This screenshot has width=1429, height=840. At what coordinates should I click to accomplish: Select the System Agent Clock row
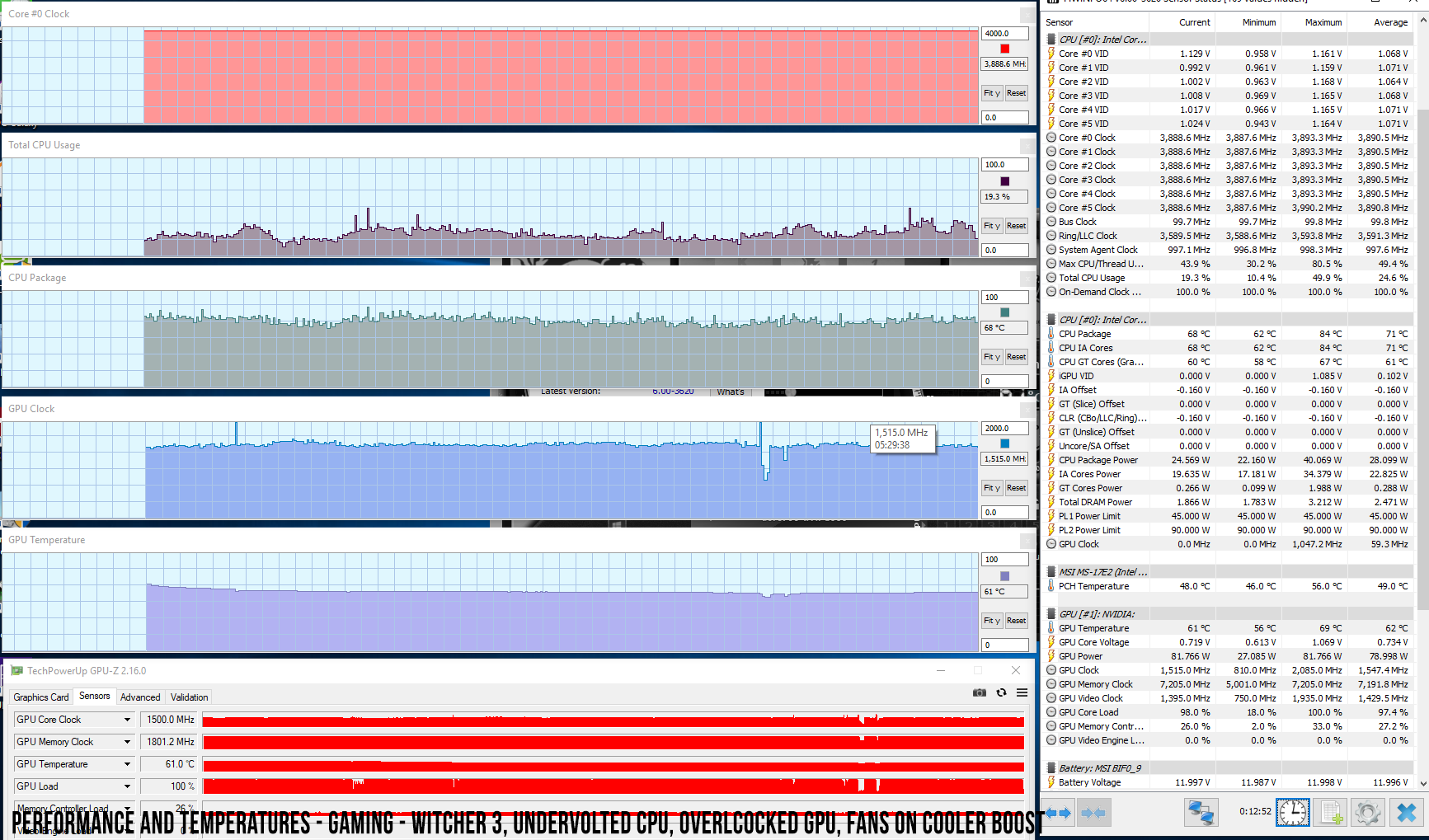click(1228, 250)
